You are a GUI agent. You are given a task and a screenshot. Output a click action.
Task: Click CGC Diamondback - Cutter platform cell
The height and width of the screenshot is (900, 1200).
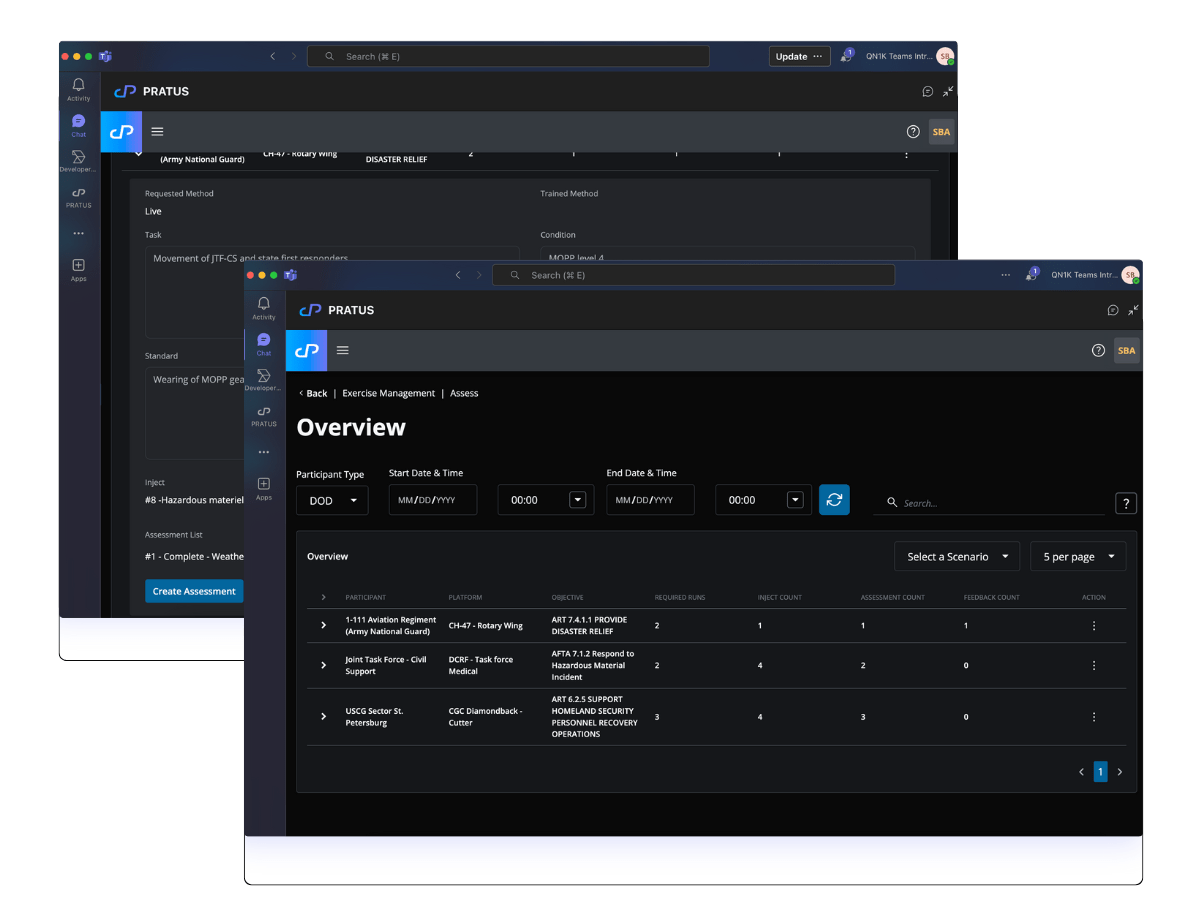tap(484, 716)
